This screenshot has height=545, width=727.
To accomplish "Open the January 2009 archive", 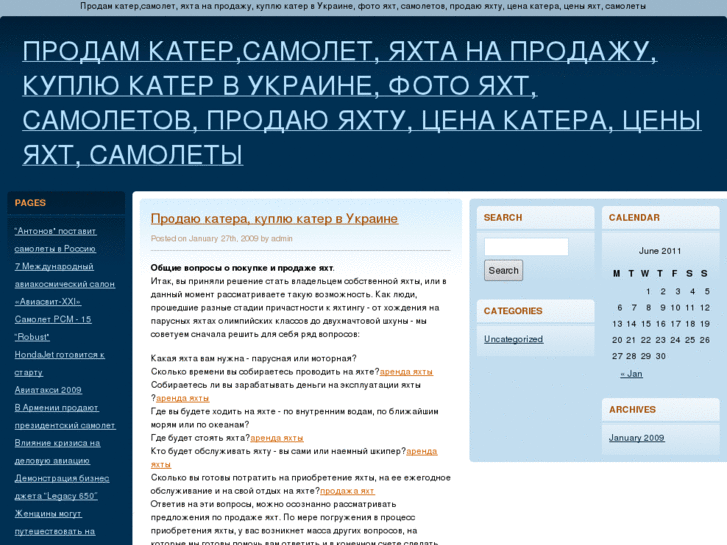I will click(636, 438).
